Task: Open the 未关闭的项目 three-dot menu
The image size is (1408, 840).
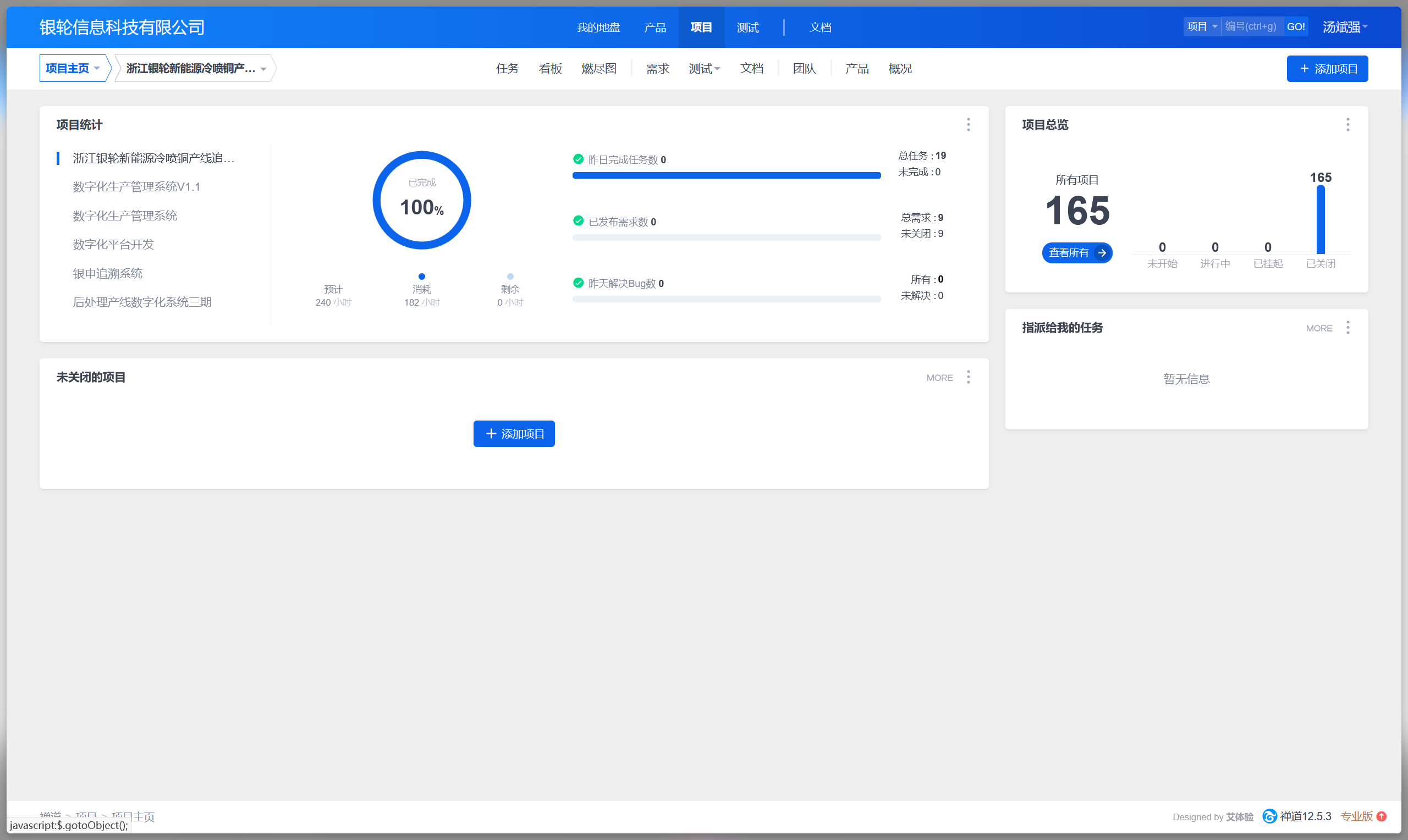Action: [x=968, y=377]
